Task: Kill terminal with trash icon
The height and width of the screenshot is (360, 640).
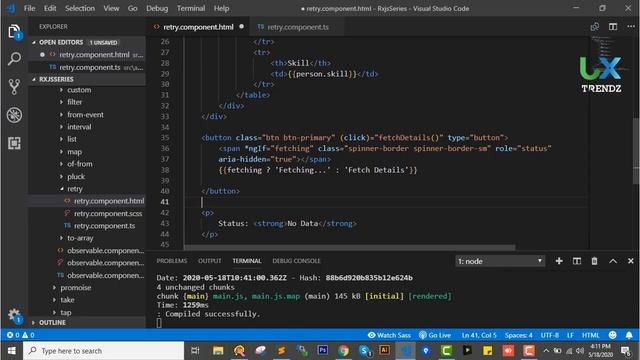Action: click(594, 261)
